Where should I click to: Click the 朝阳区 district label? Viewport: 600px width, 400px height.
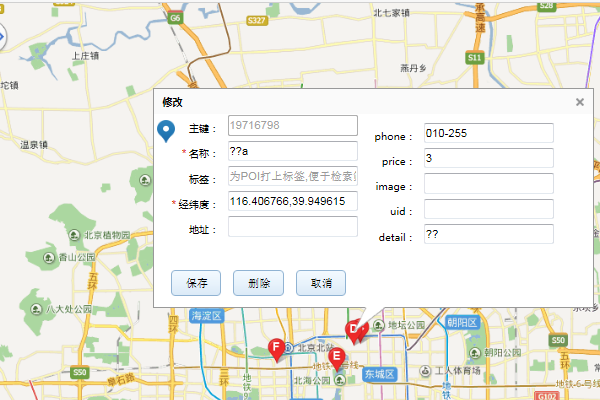[x=463, y=323]
